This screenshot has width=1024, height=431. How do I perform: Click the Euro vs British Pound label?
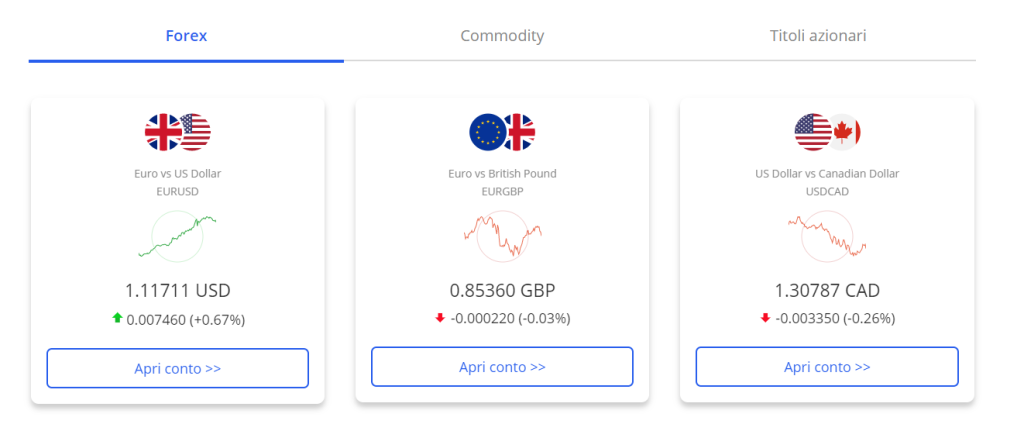pos(502,174)
